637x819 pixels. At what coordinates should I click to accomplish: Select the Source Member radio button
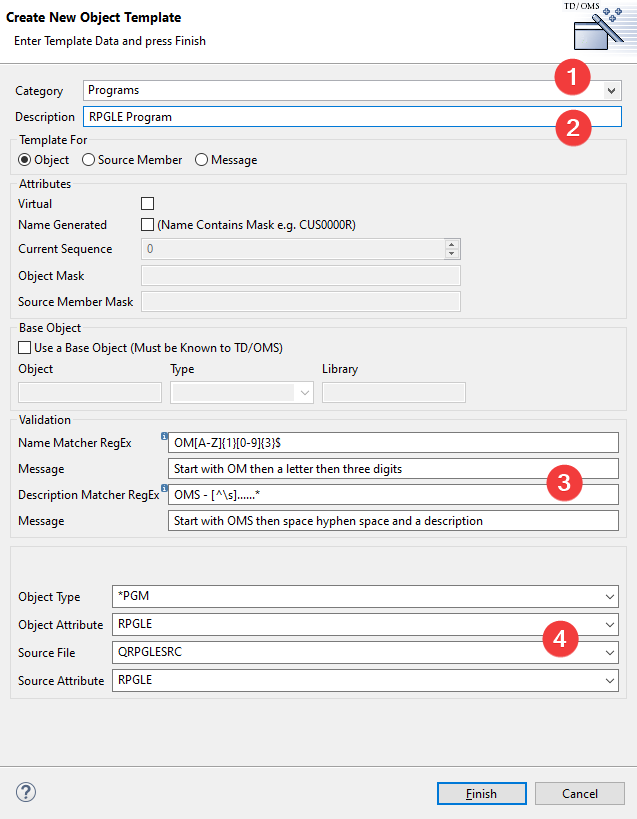[x=89, y=160]
